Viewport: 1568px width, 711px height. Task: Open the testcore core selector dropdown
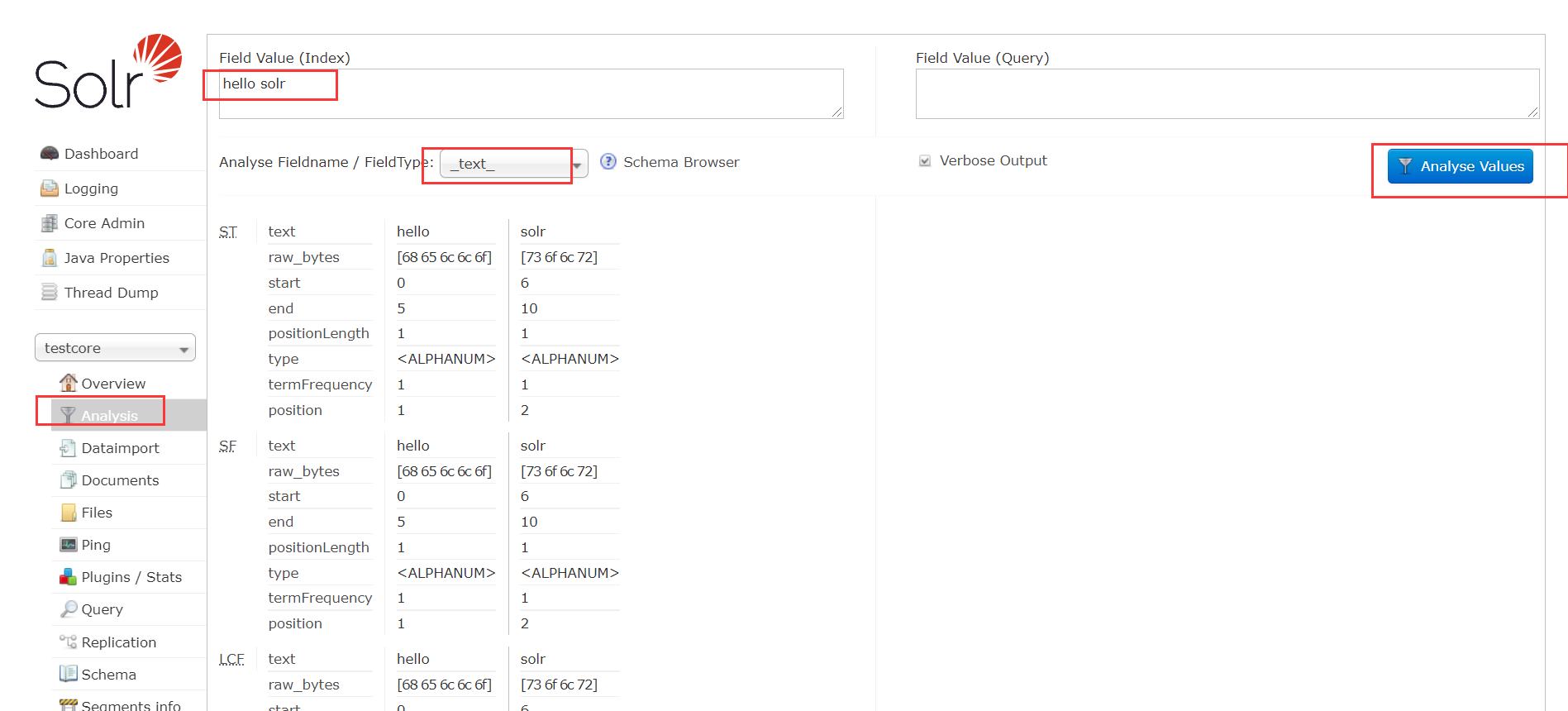pos(115,348)
